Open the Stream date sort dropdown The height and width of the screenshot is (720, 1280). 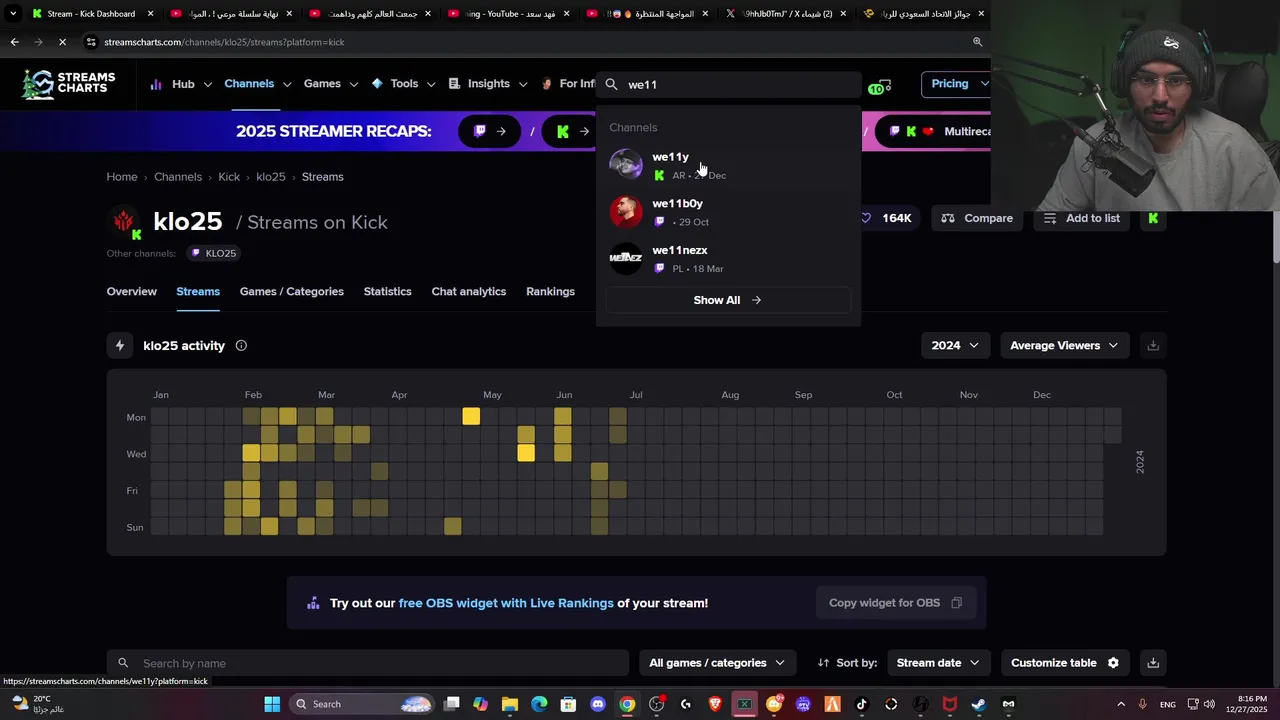coord(937,663)
